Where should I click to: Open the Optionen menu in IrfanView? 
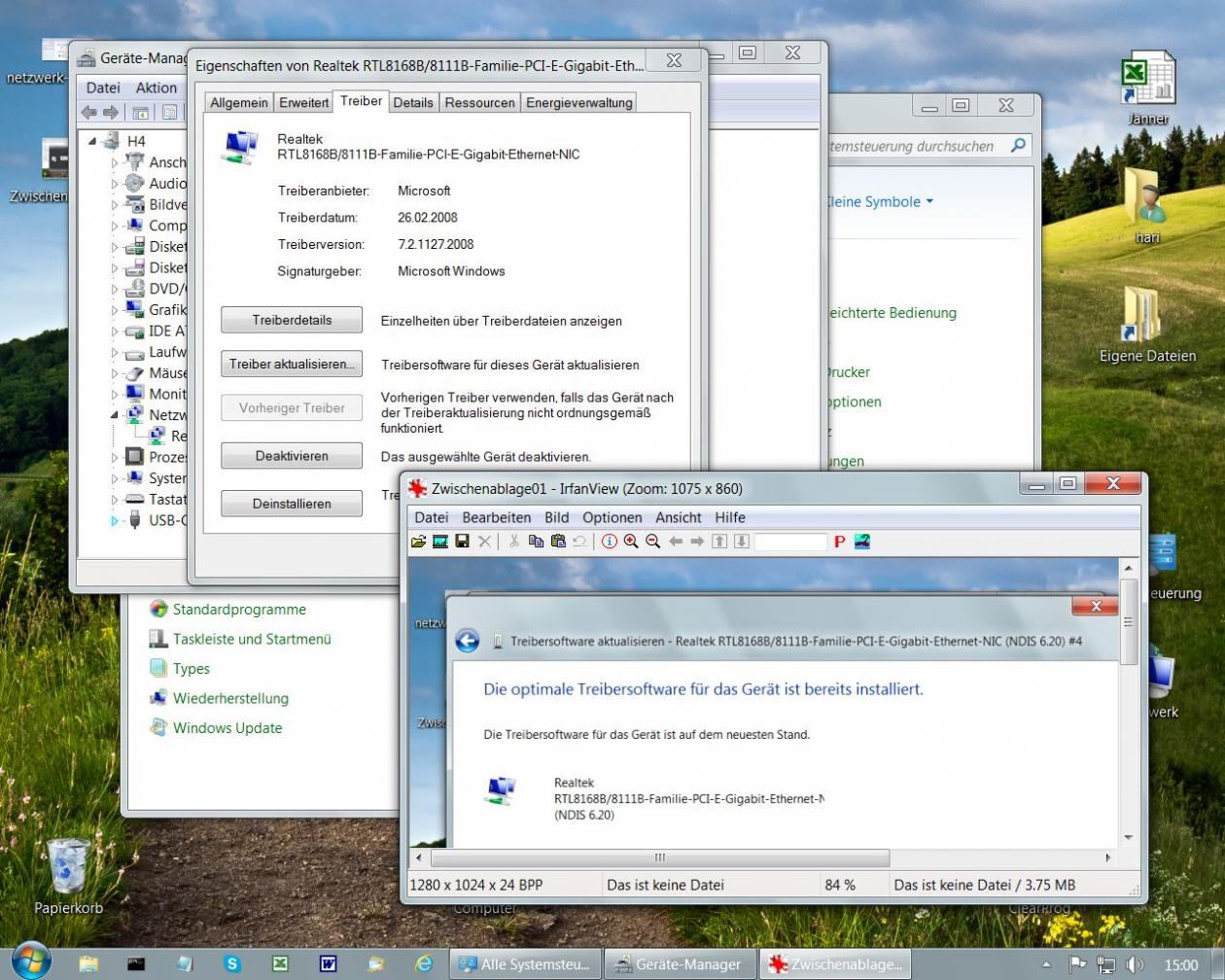point(612,517)
